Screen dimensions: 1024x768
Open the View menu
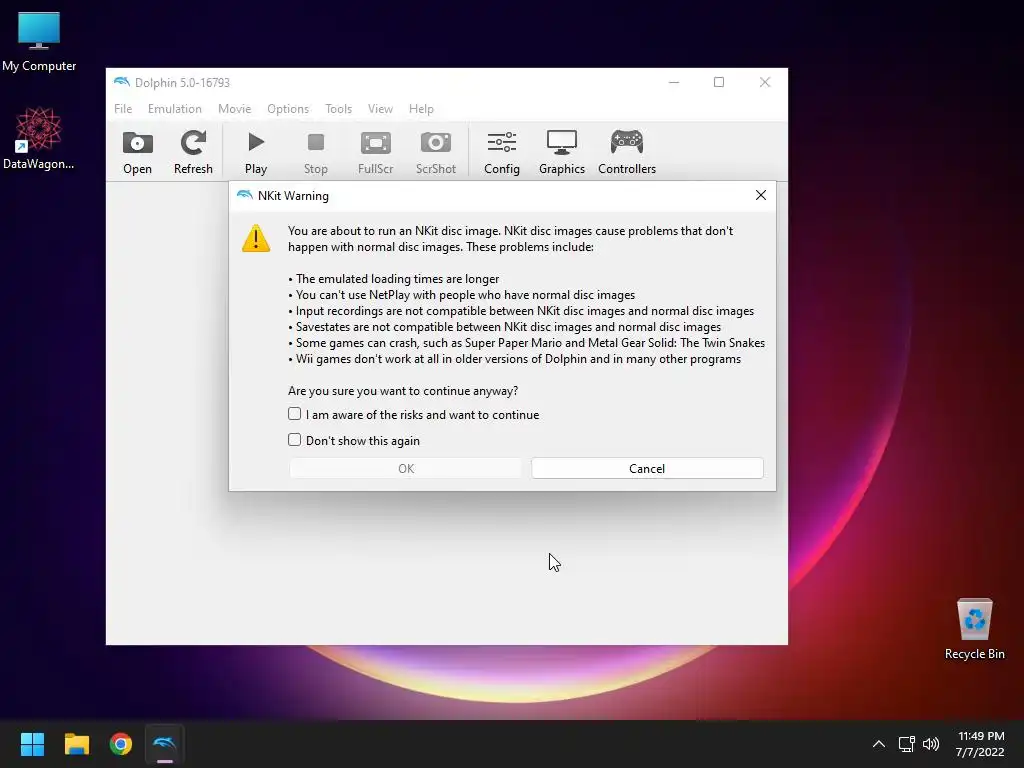(380, 108)
